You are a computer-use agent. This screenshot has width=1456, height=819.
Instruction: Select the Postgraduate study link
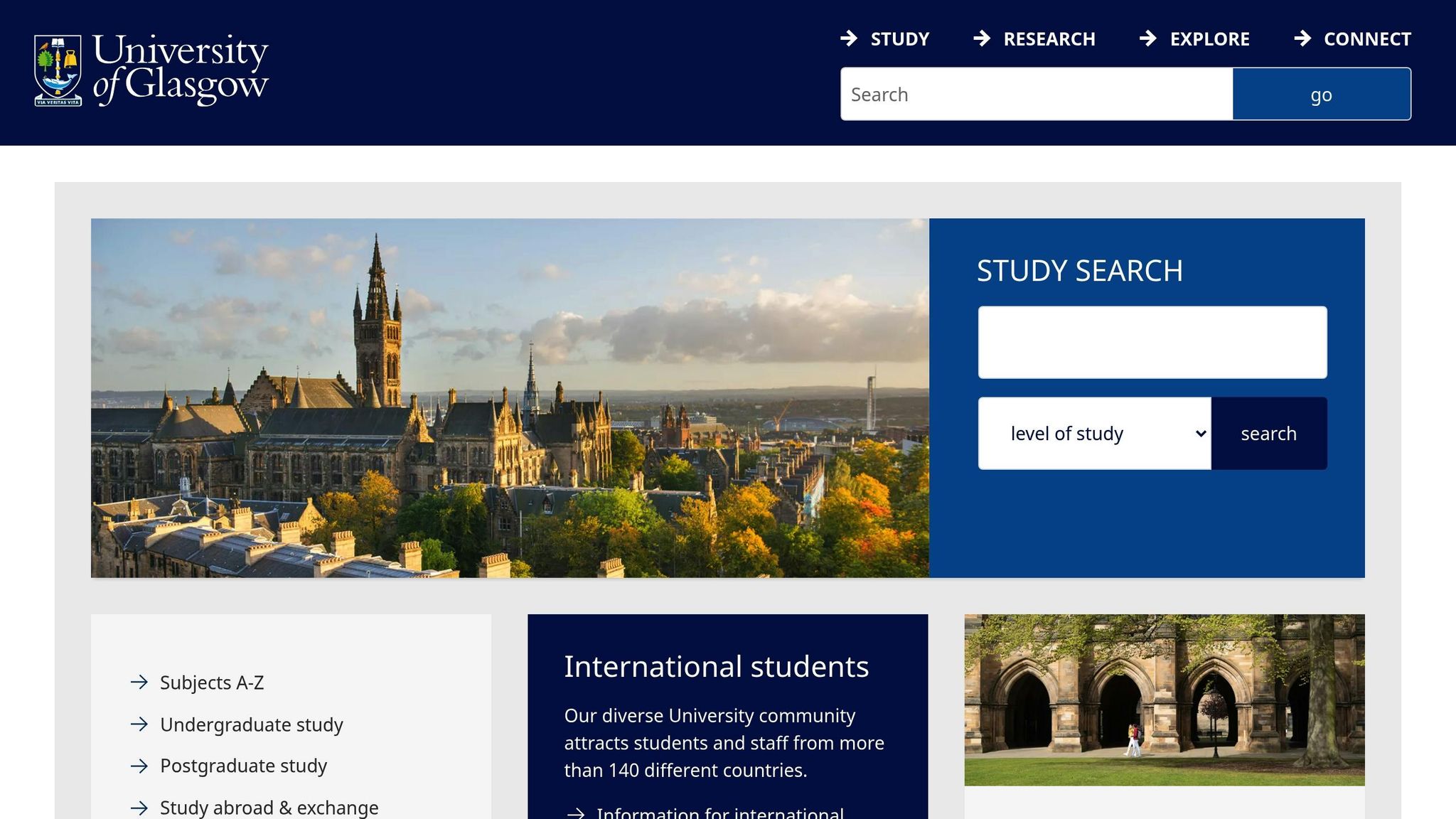pyautogui.click(x=243, y=766)
